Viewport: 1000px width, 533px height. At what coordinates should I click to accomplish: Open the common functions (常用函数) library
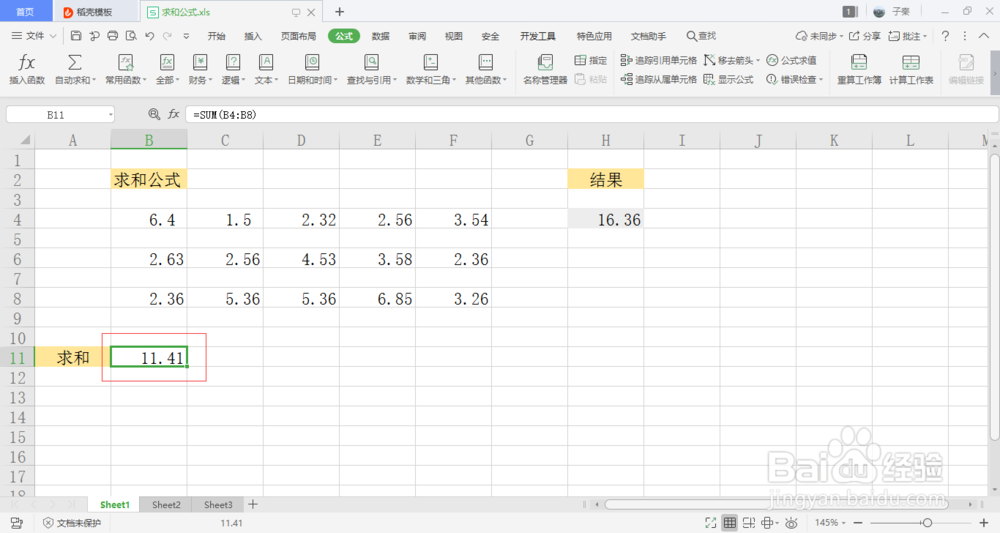126,69
